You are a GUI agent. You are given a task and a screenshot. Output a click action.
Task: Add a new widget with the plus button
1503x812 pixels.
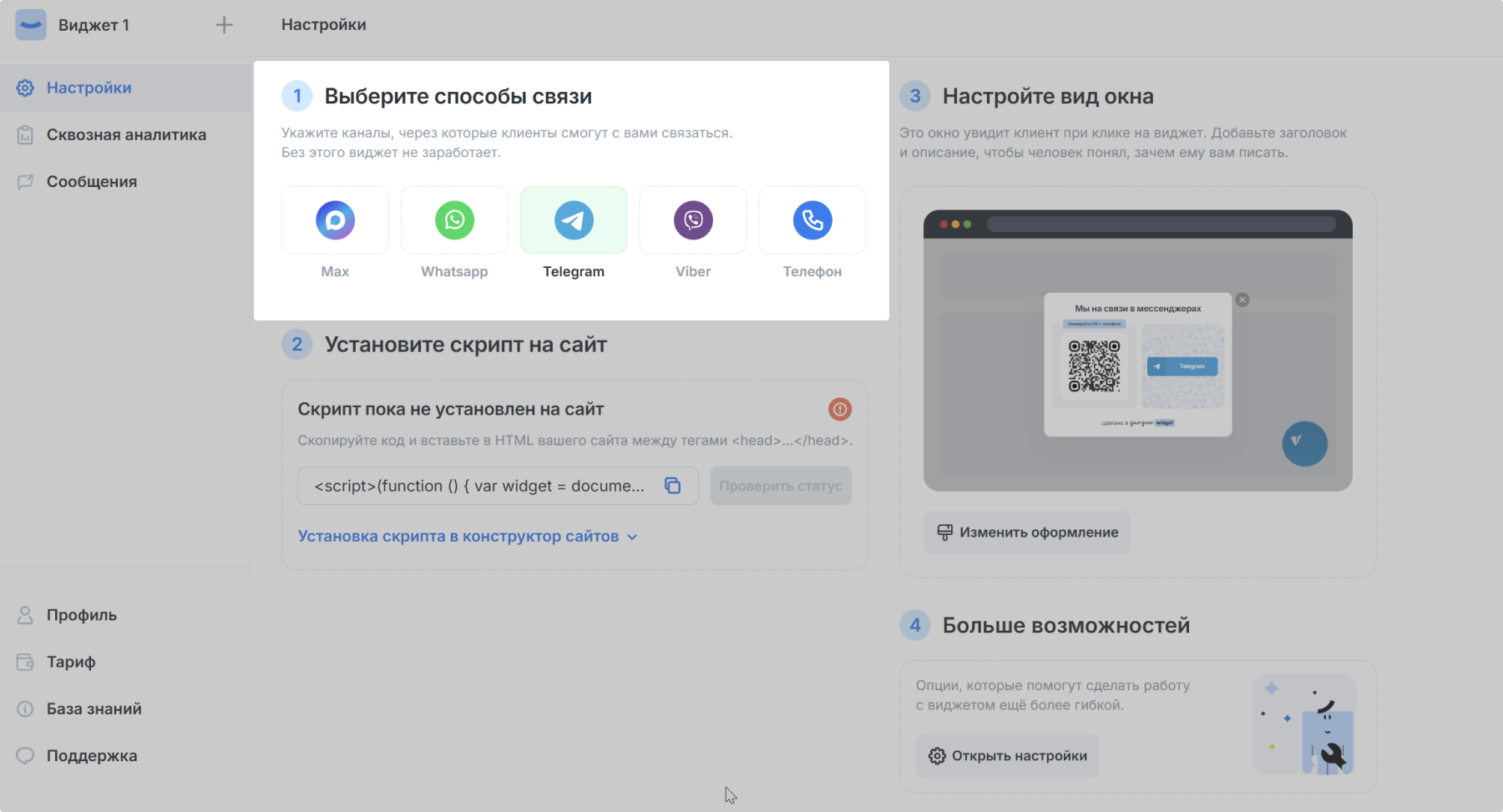coord(224,25)
